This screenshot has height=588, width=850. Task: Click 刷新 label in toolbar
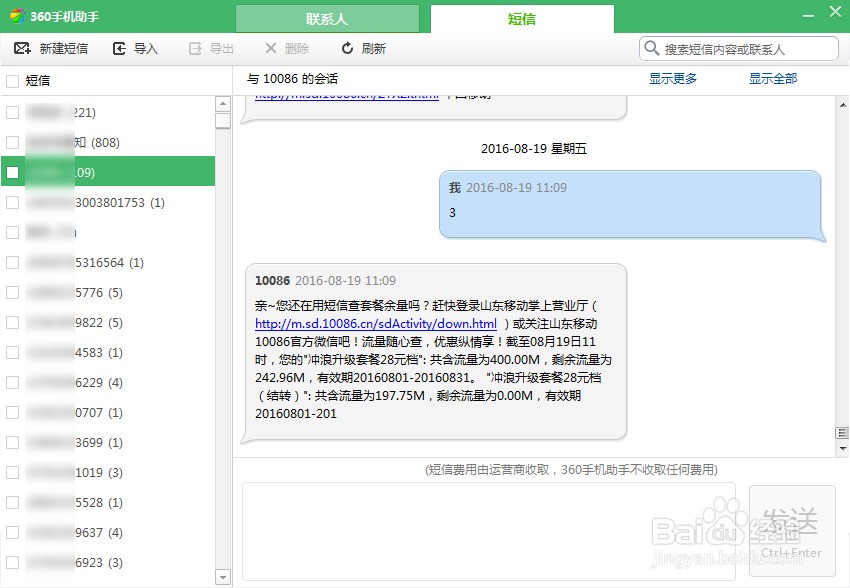(x=374, y=49)
